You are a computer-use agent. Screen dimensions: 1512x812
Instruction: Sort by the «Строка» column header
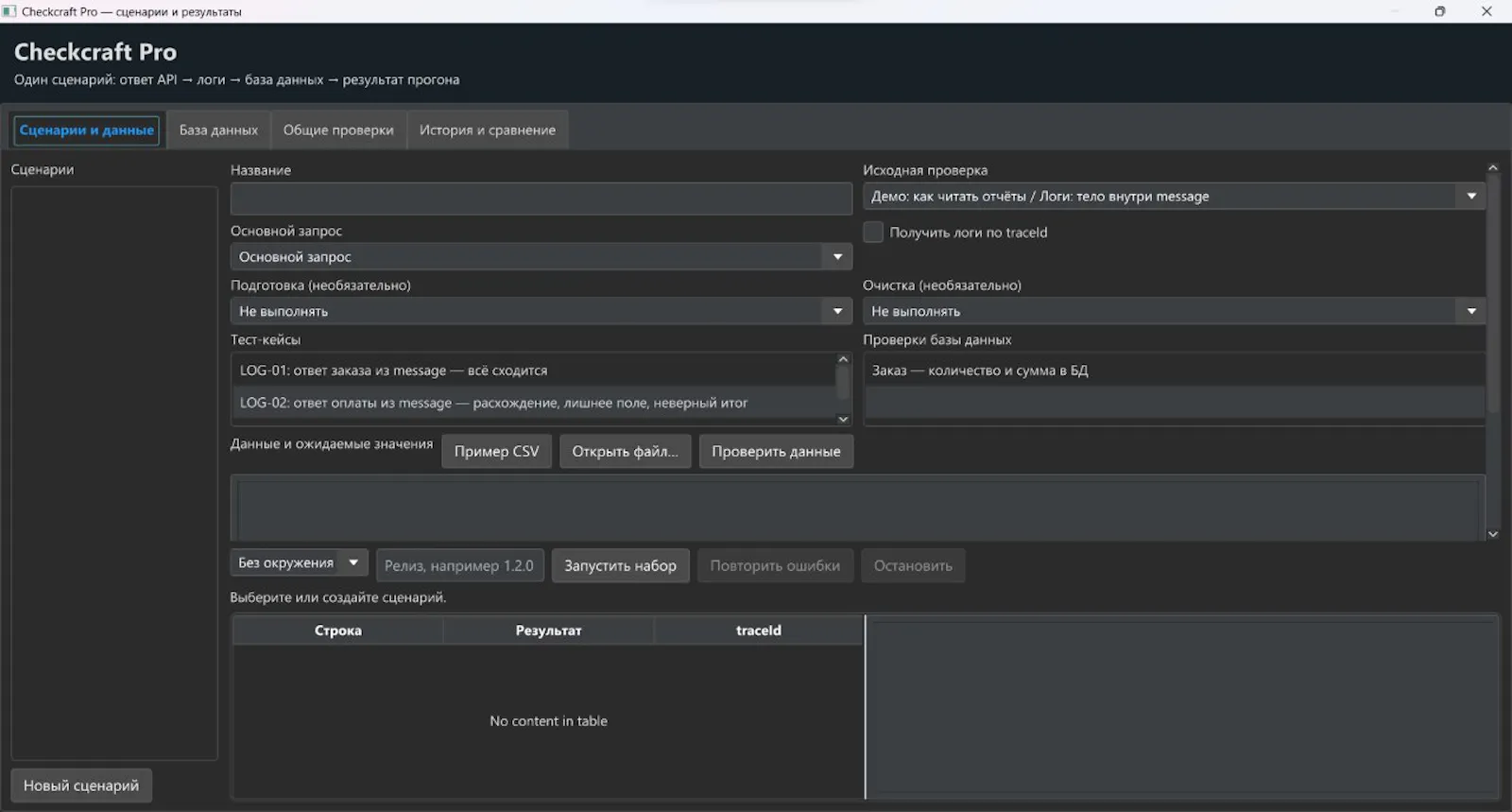(337, 631)
